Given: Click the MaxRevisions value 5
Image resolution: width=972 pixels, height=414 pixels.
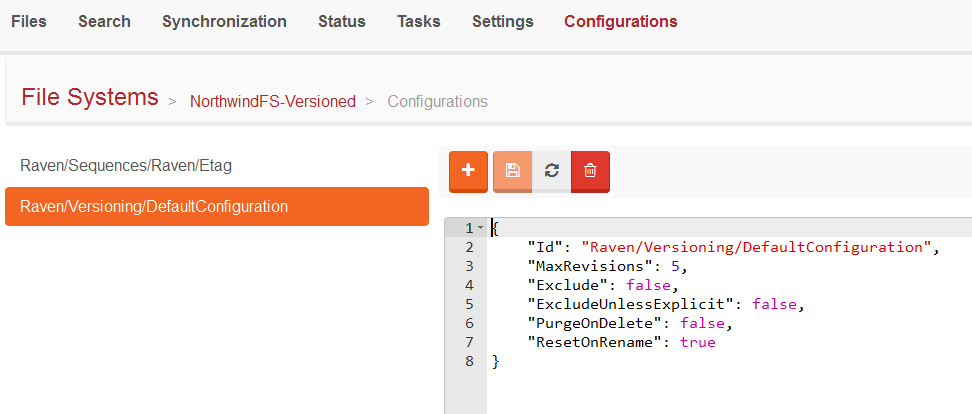Looking at the screenshot, I should pos(676,266).
